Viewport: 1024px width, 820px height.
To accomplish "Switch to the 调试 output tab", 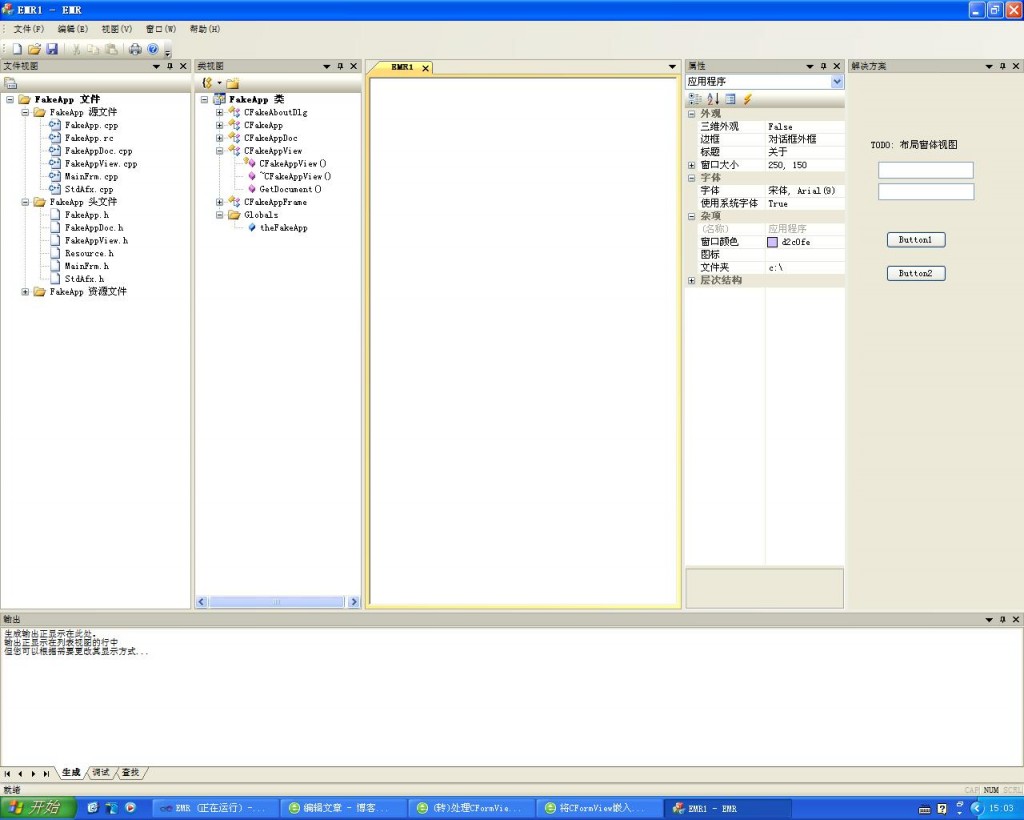I will click(101, 772).
